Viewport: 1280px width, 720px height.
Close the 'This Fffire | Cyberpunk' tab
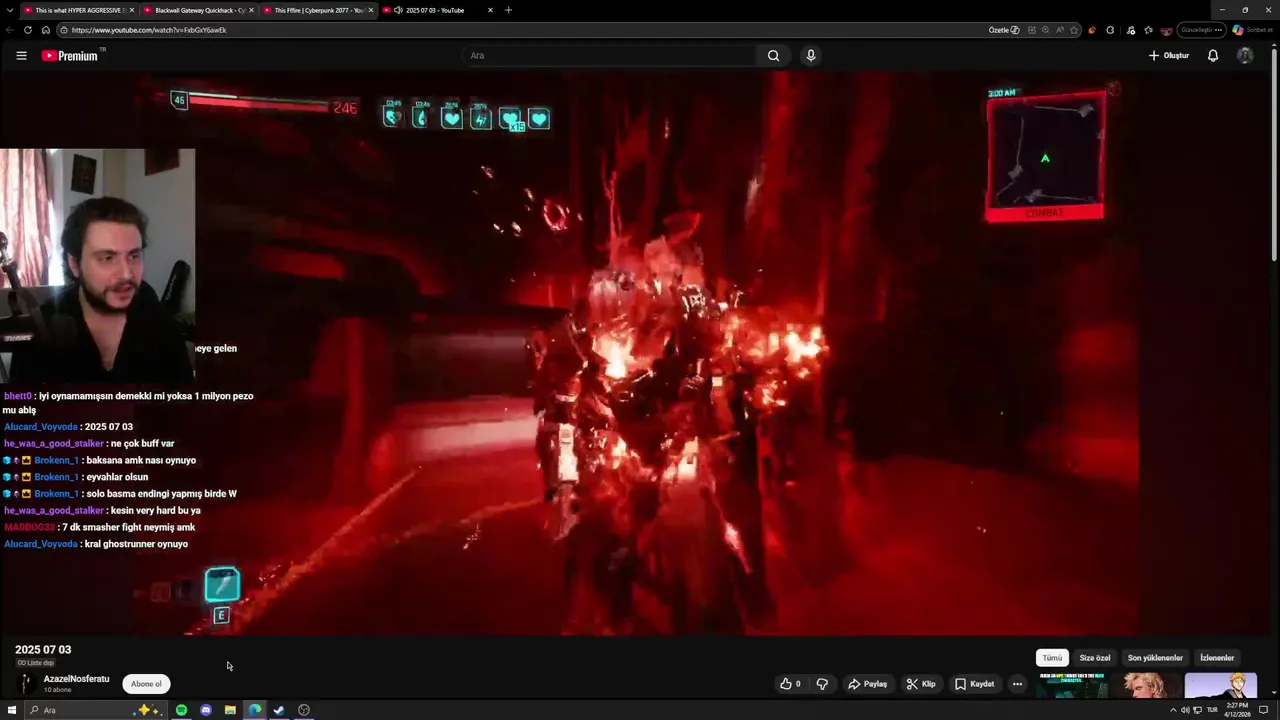pos(371,10)
